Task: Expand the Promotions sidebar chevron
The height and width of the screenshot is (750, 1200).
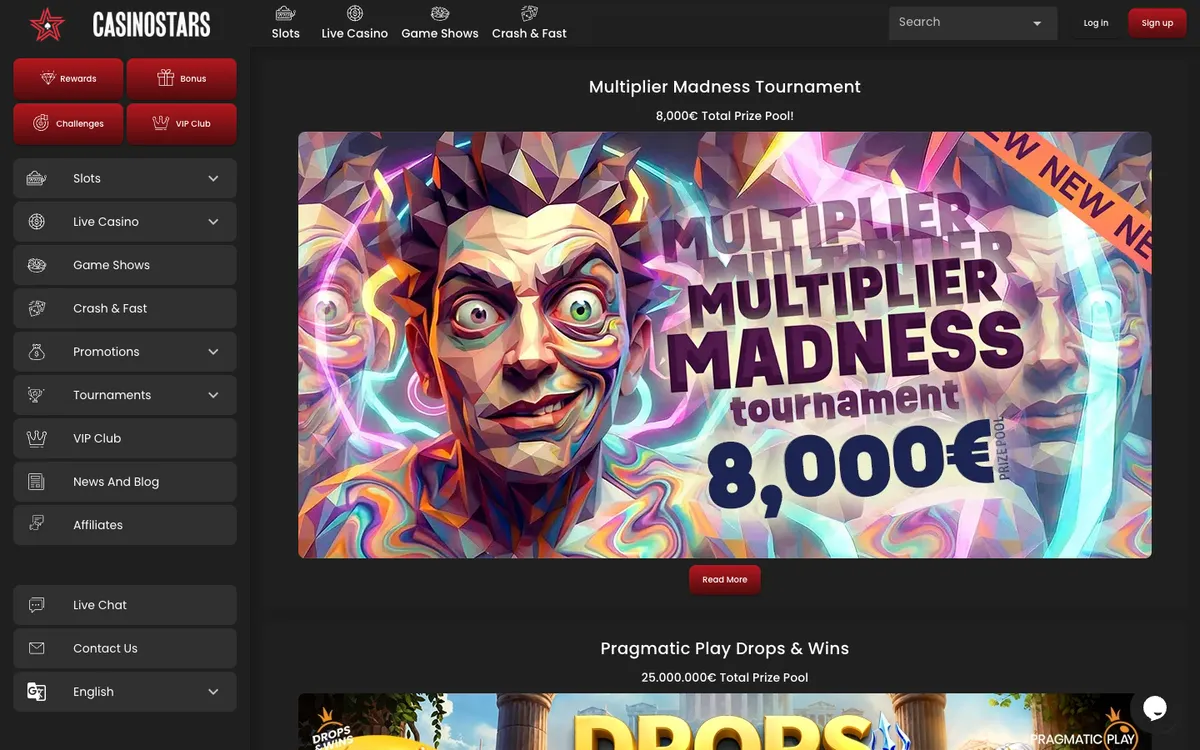Action: pyautogui.click(x=213, y=352)
